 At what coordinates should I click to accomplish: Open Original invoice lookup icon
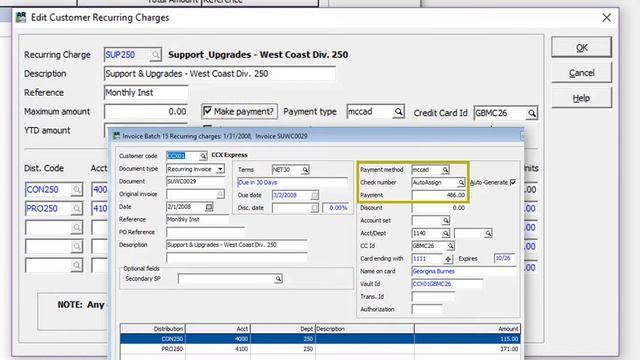[220, 194]
